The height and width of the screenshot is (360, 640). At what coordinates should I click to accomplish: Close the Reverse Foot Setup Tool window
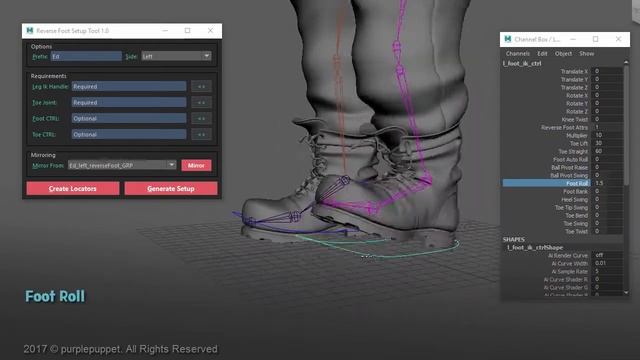click(210, 31)
